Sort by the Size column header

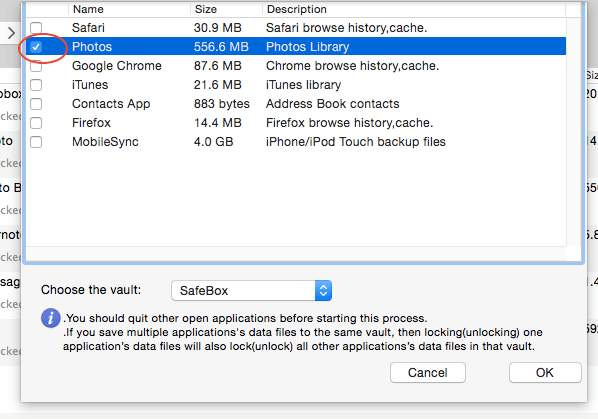[206, 9]
